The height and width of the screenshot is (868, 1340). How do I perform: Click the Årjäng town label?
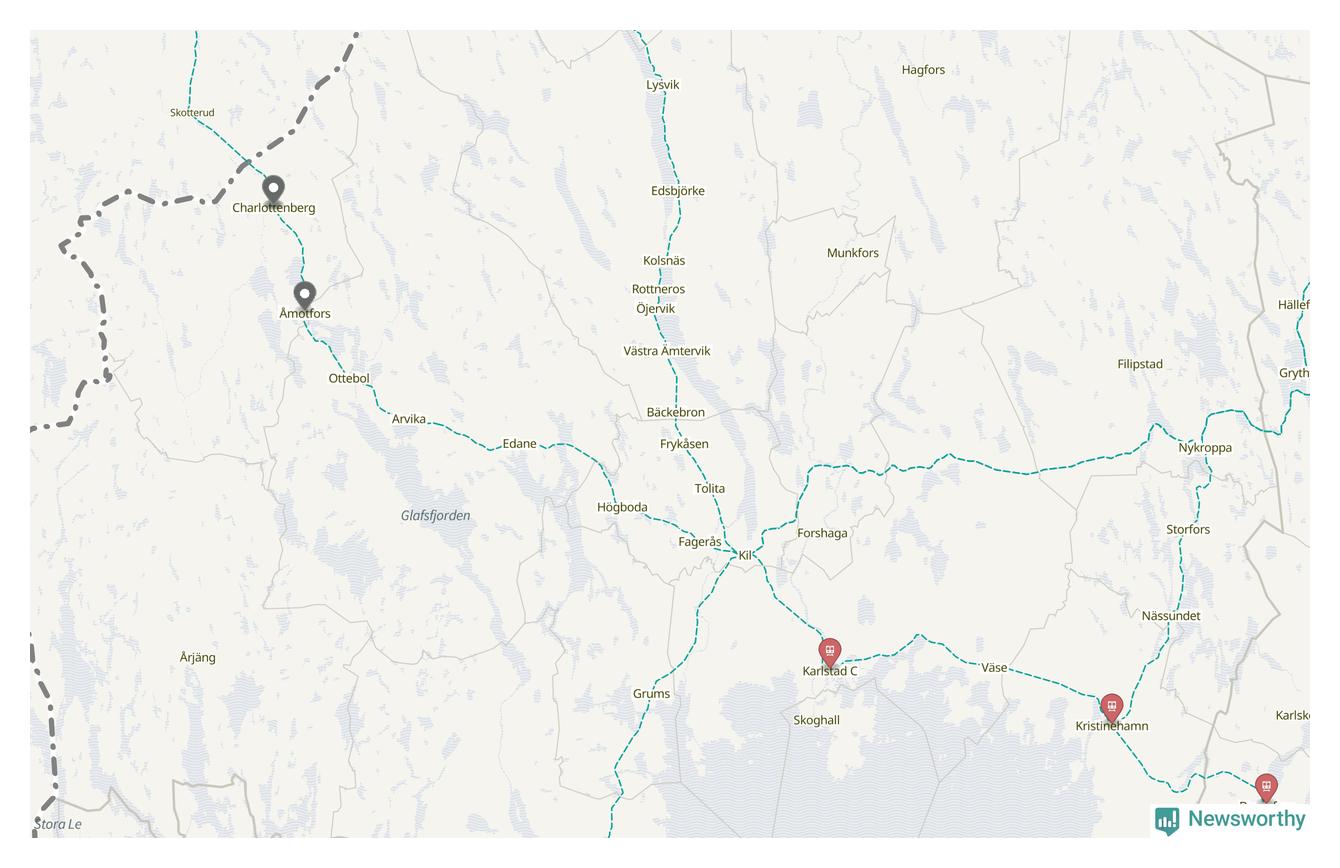click(197, 657)
